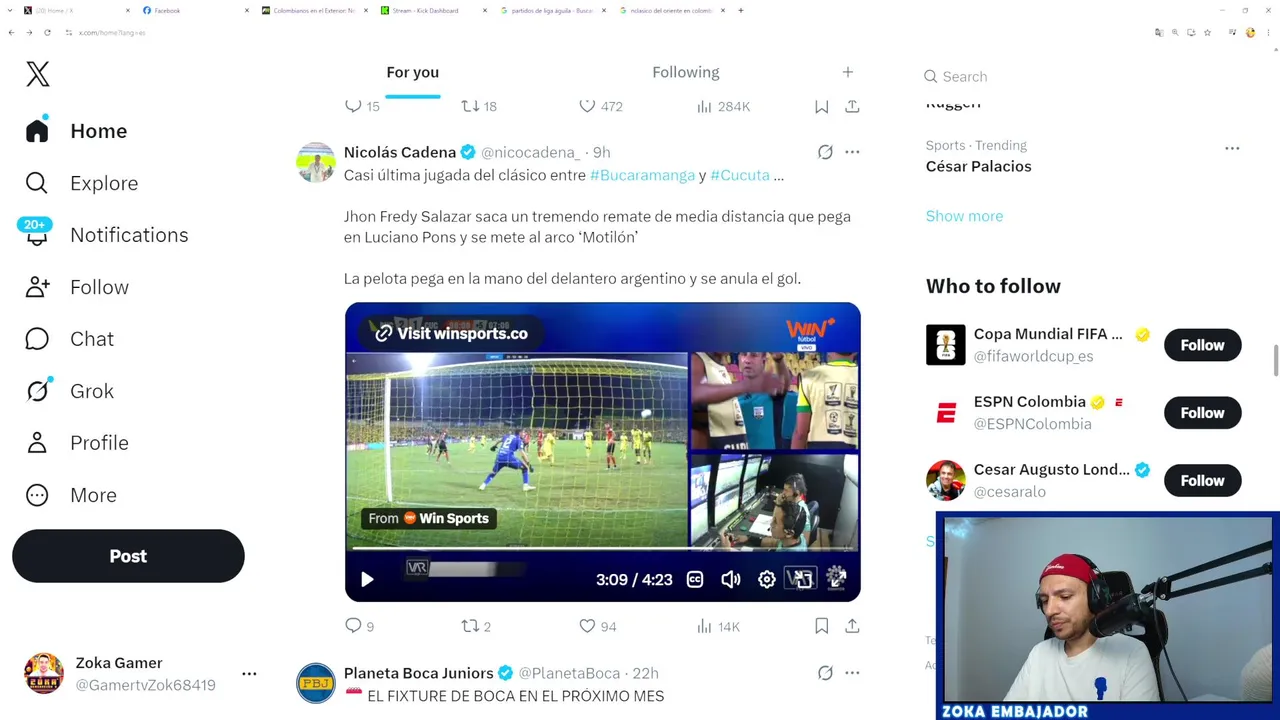The image size is (1280, 720).
Task: Bookmark the post with 472 likes
Action: tap(821, 106)
